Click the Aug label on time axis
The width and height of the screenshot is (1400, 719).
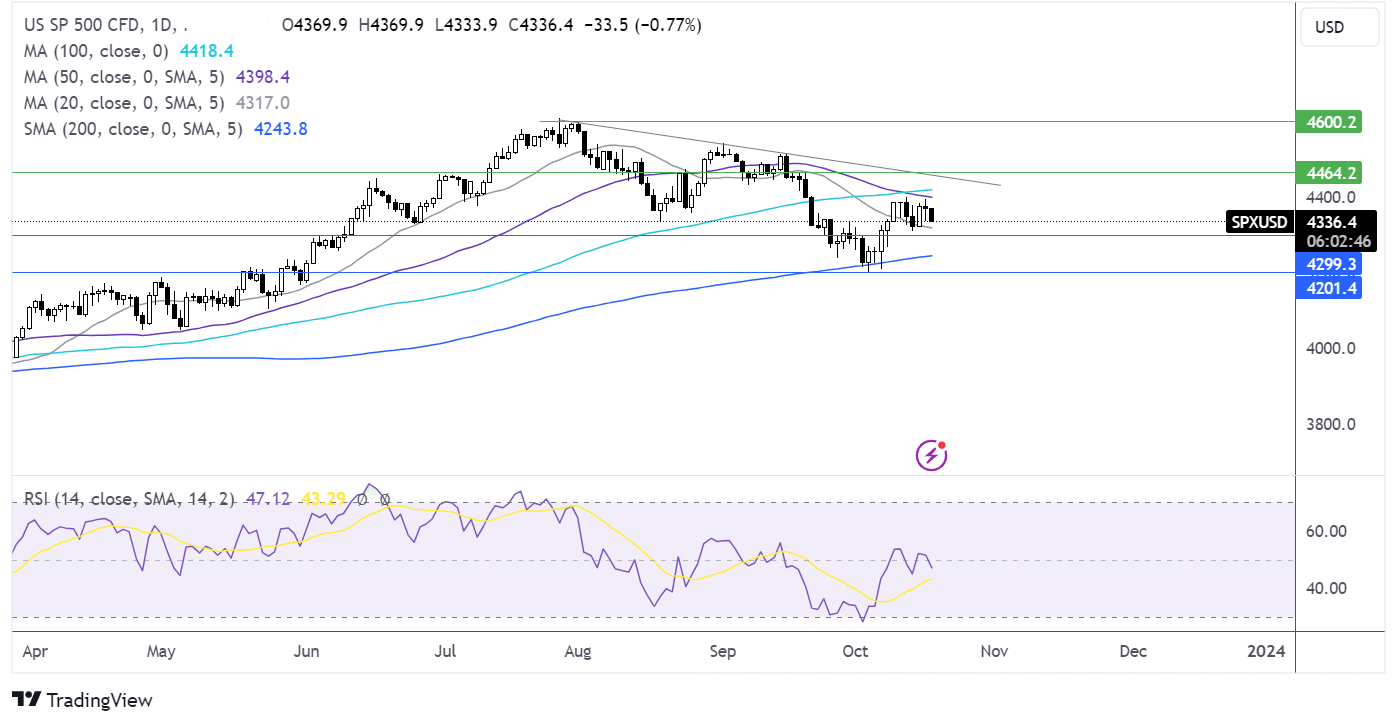click(577, 651)
